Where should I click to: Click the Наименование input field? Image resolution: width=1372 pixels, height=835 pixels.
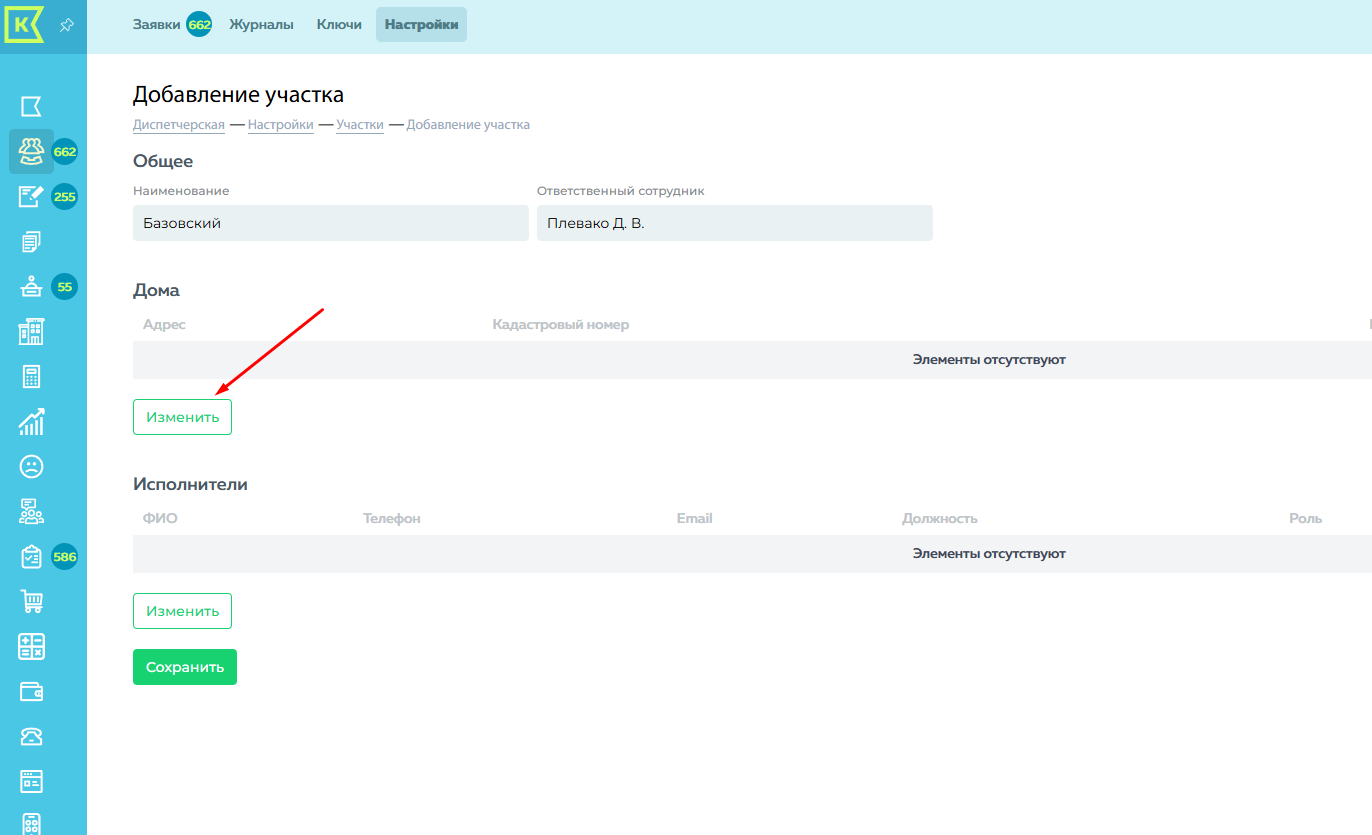[330, 223]
